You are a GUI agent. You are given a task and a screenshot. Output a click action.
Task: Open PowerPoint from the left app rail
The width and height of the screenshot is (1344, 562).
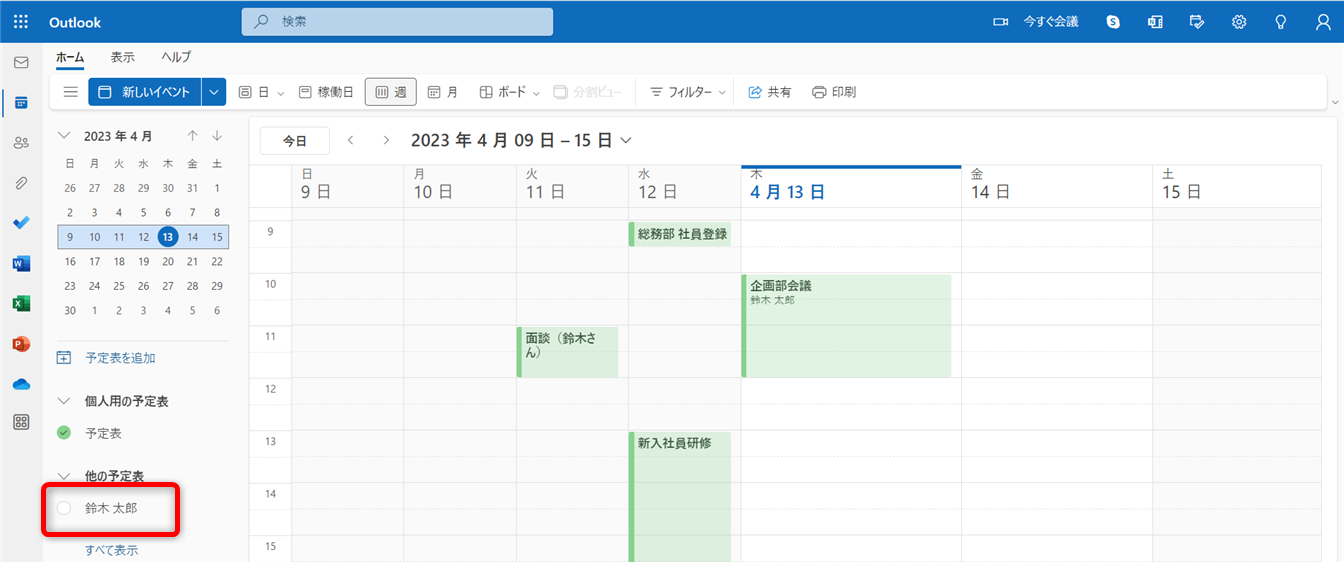coord(21,344)
